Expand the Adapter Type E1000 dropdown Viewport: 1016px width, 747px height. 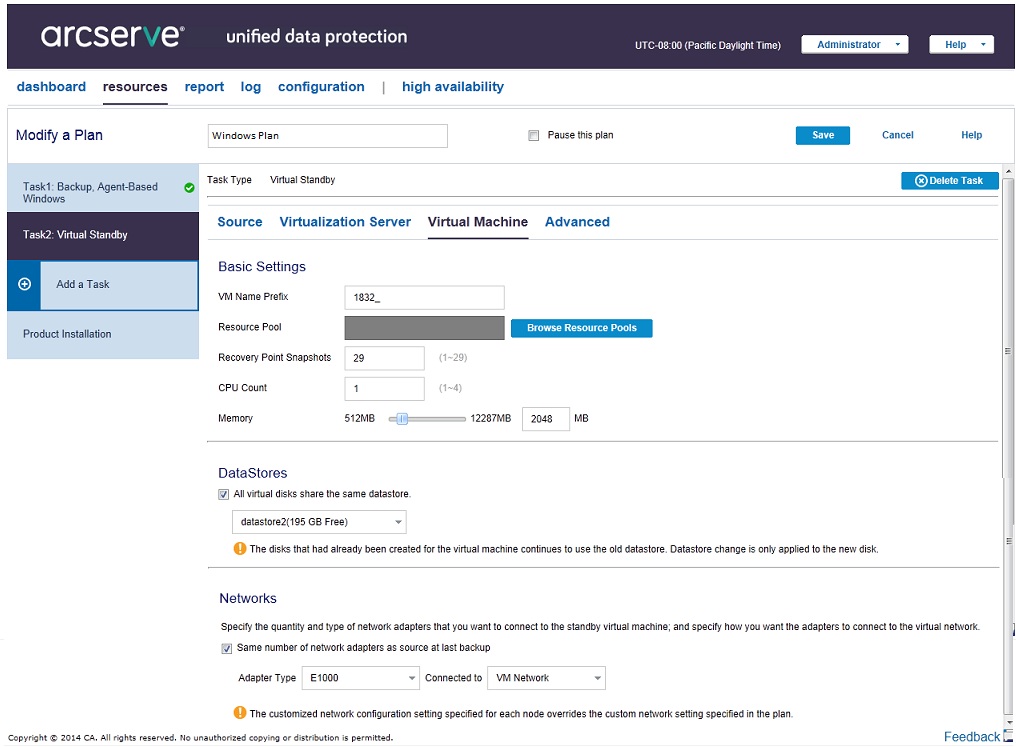point(411,678)
